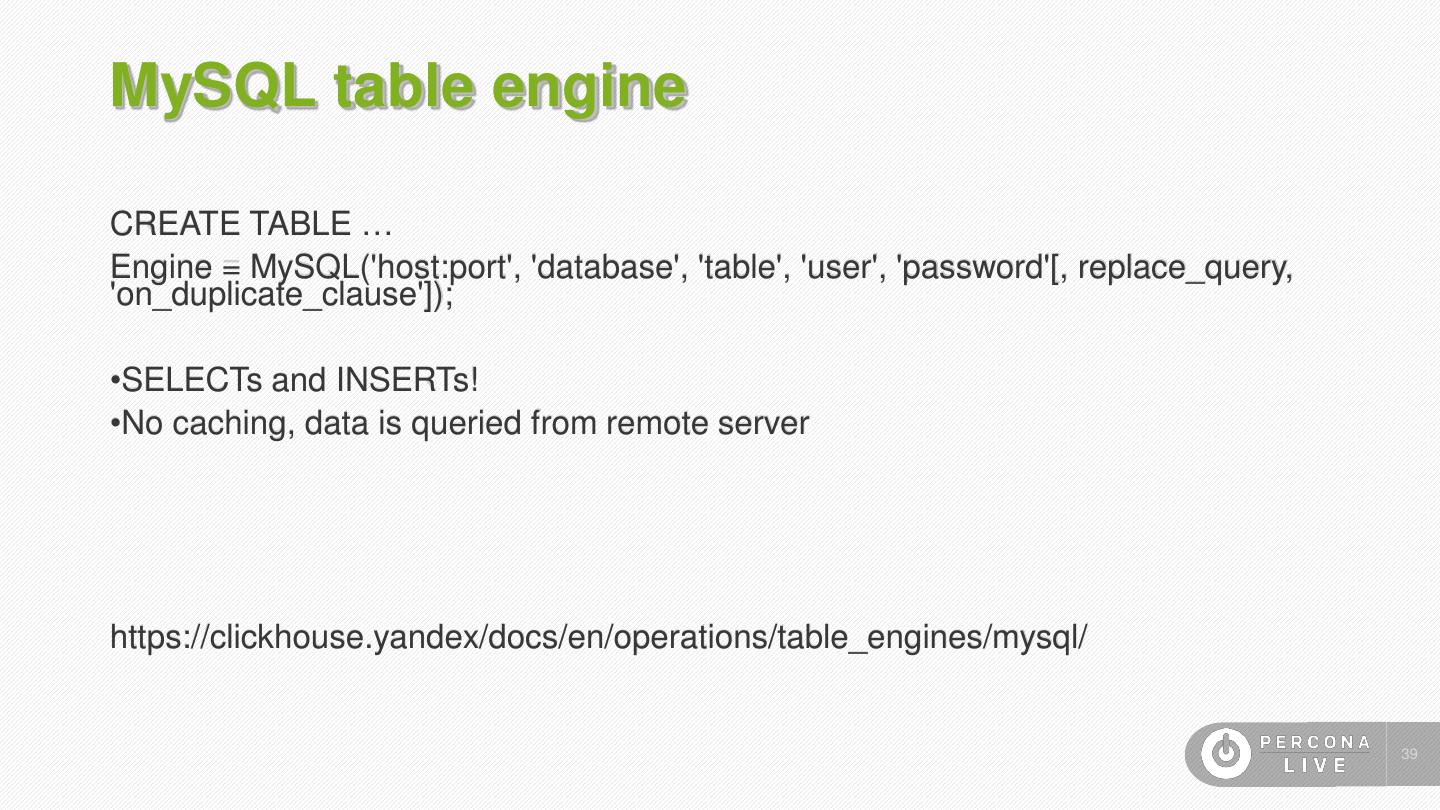Screen dimensions: 1440x810
Task: Click the 'host:port' parameter text
Action: coord(443,267)
